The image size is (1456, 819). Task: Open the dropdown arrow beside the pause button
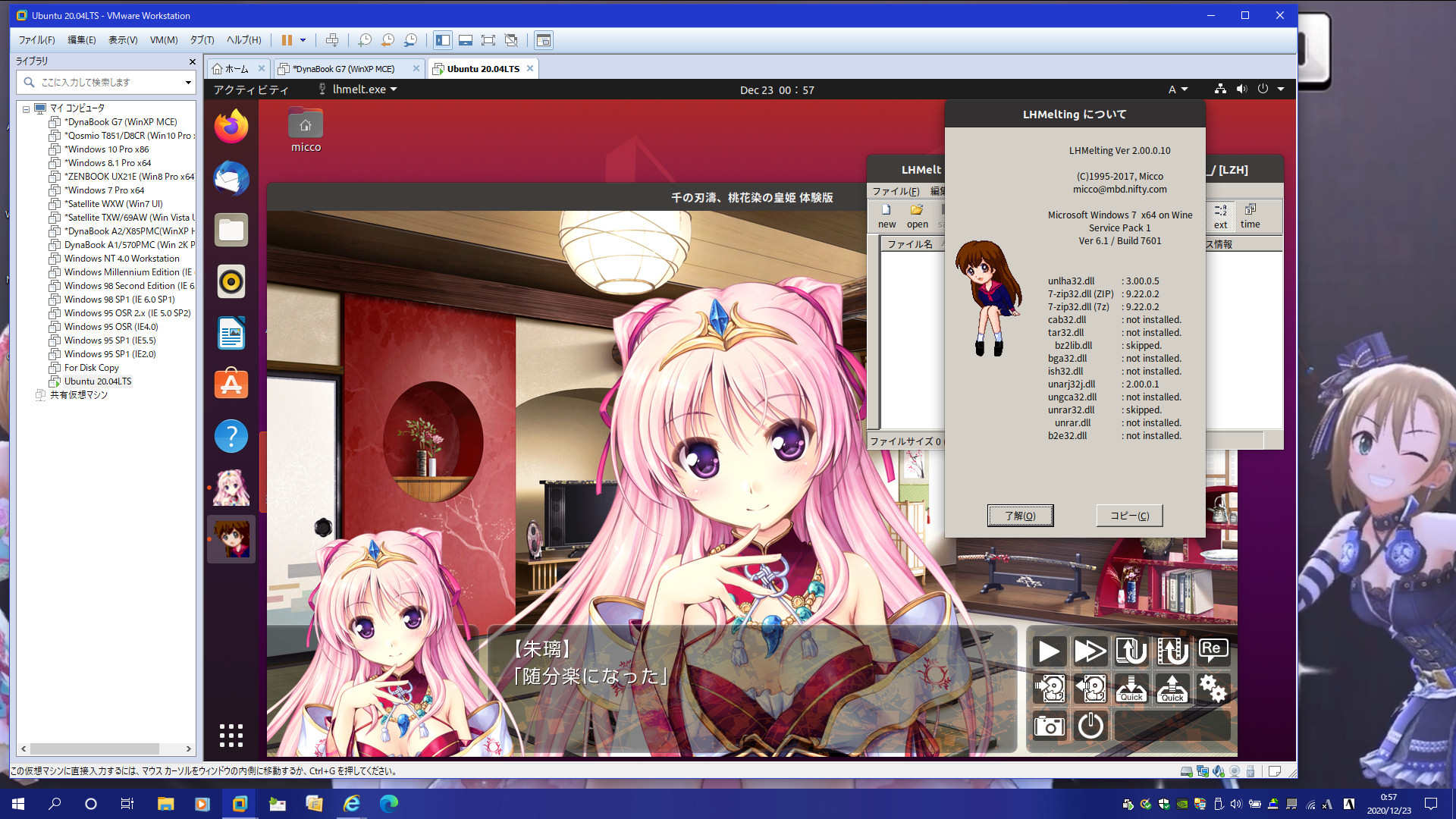pyautogui.click(x=303, y=40)
